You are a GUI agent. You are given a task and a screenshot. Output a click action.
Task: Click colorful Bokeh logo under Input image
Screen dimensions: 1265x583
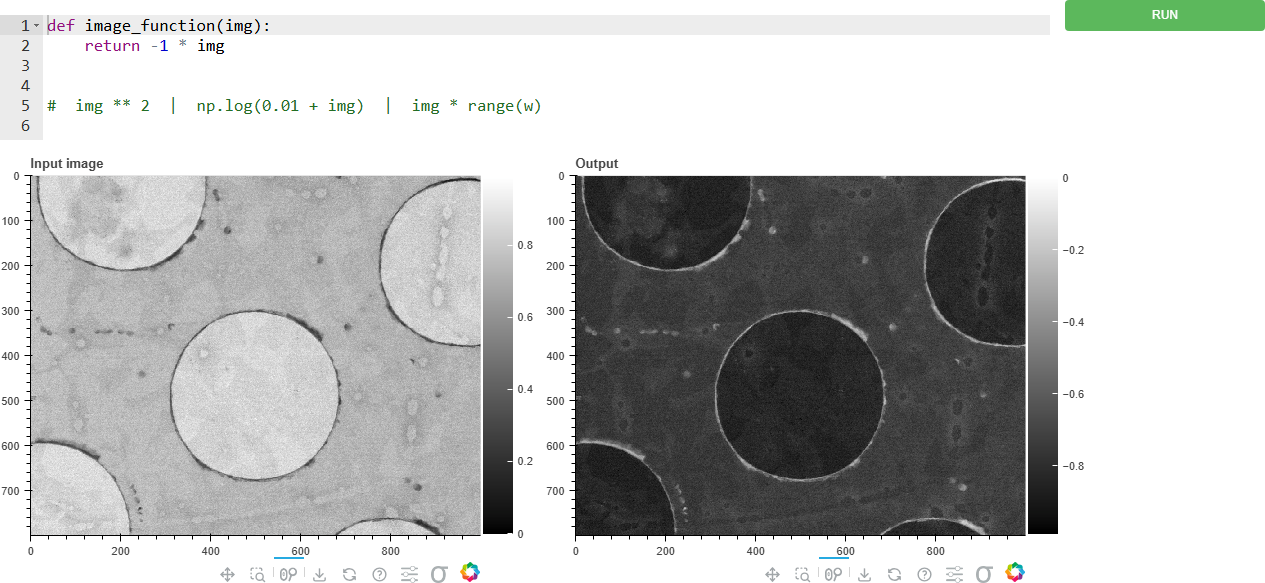470,572
